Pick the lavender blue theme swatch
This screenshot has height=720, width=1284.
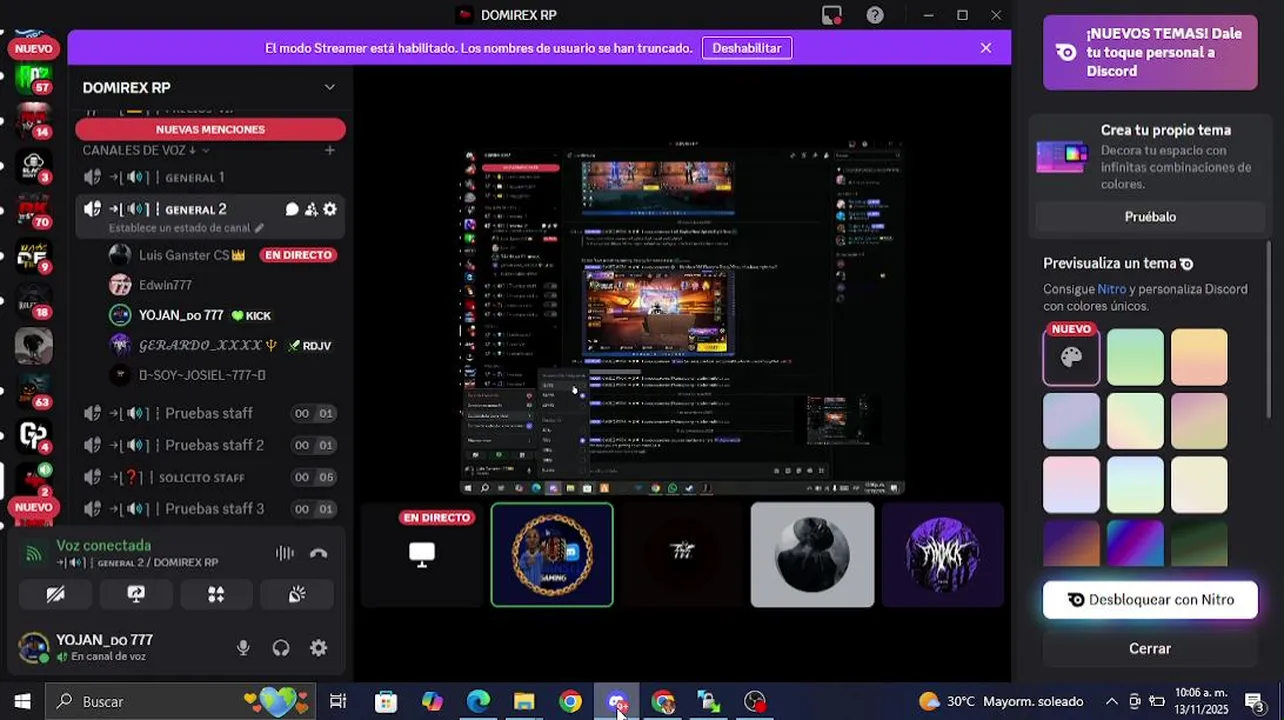pos(1071,421)
